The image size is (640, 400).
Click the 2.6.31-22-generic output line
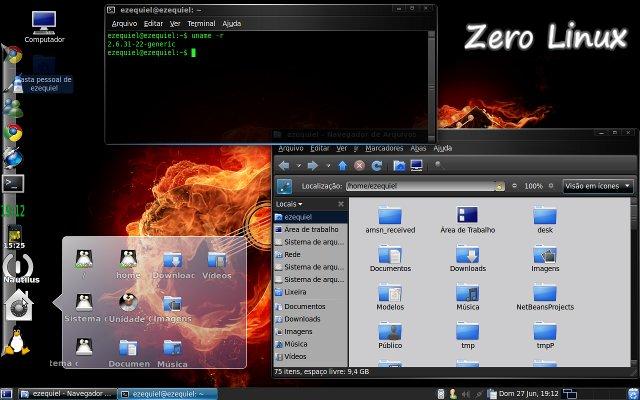pos(141,44)
